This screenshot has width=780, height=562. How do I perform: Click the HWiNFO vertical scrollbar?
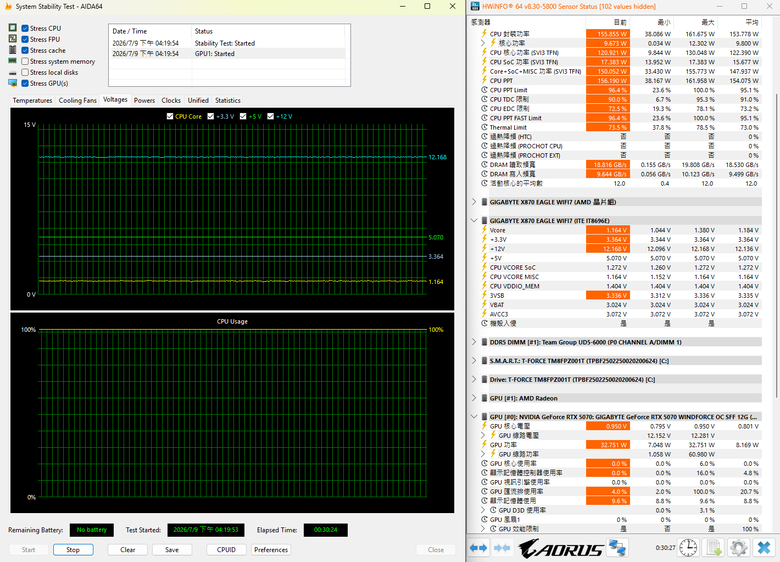(775, 244)
